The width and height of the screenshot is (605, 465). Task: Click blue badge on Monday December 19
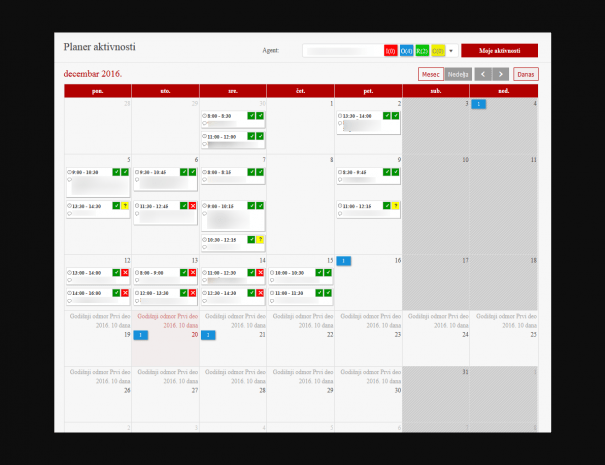[x=140, y=335]
